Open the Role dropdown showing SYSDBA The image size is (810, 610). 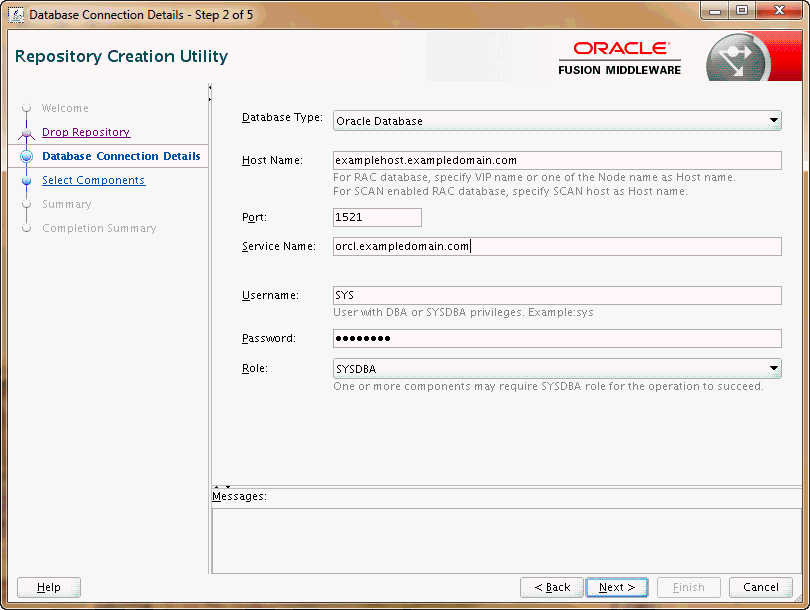[557, 369]
